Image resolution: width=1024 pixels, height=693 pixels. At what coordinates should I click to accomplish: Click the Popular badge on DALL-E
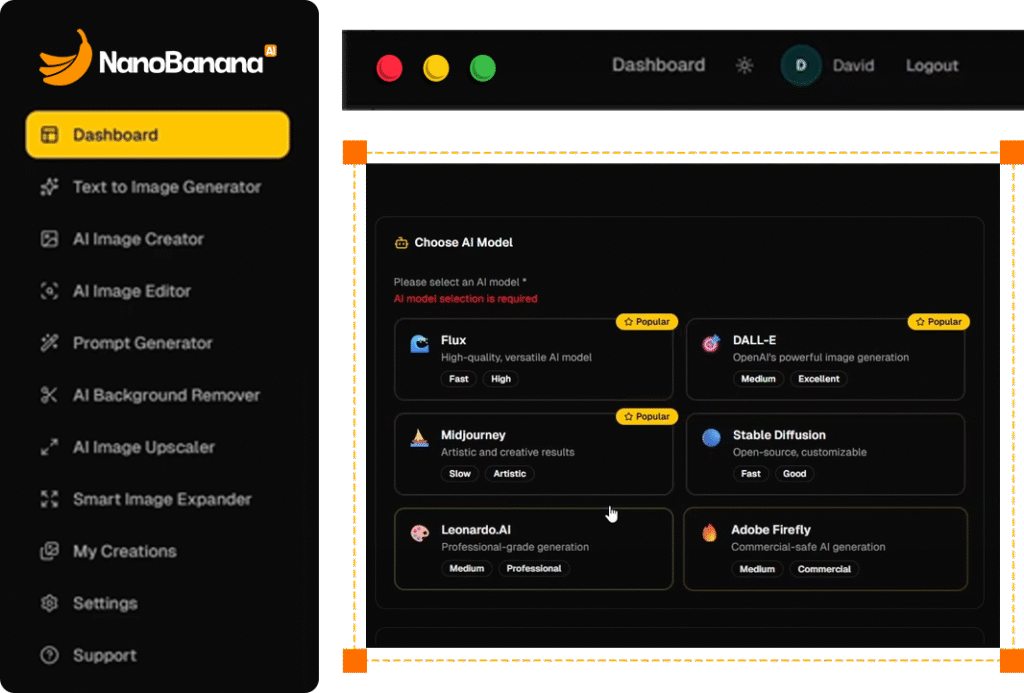click(x=938, y=322)
